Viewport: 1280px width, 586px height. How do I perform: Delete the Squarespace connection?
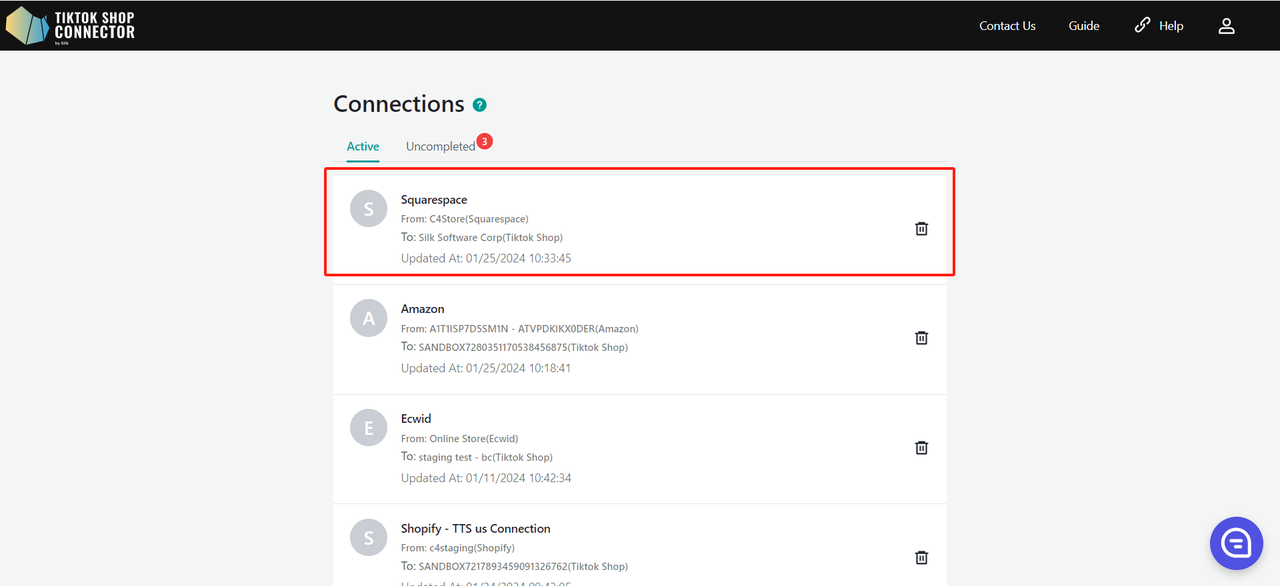[x=922, y=228]
